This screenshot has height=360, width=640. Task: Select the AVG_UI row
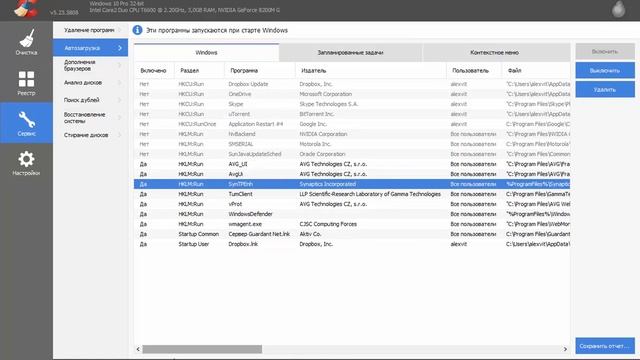(x=352, y=164)
